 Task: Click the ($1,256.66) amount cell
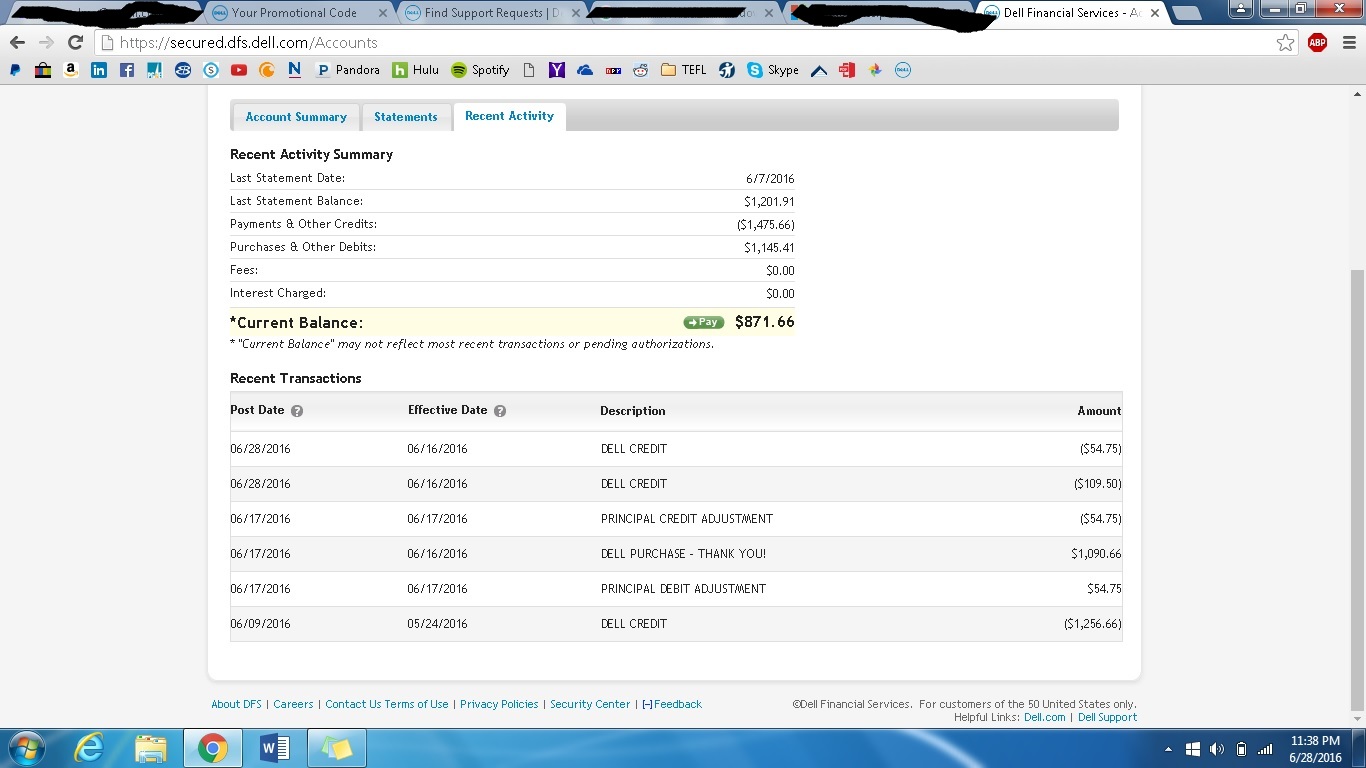[x=1092, y=624]
